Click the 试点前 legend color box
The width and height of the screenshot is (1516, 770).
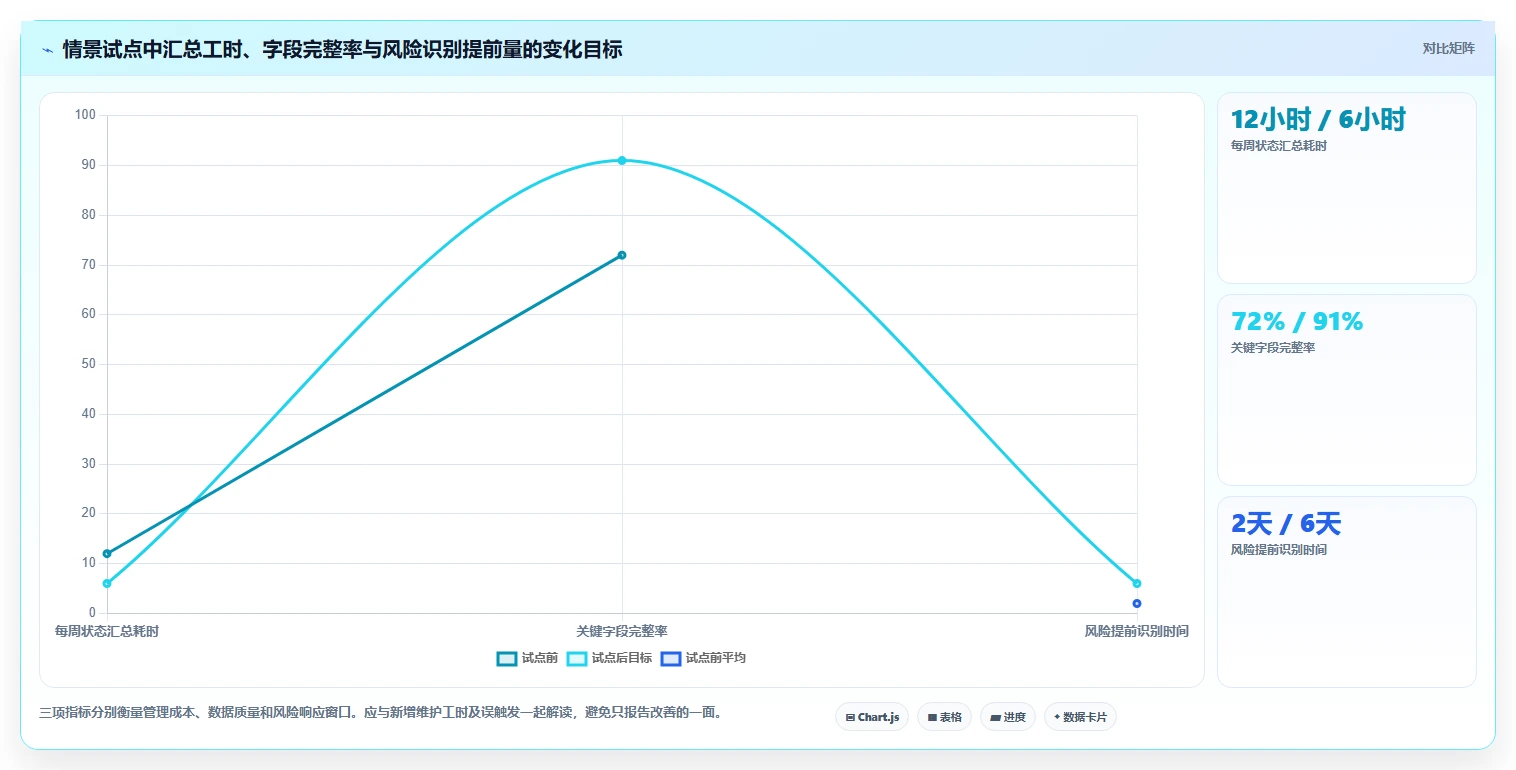pos(507,658)
